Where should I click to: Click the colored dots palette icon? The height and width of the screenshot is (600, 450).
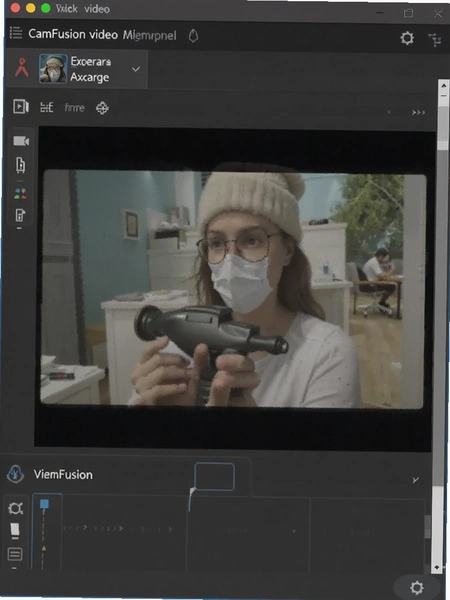click(20, 194)
